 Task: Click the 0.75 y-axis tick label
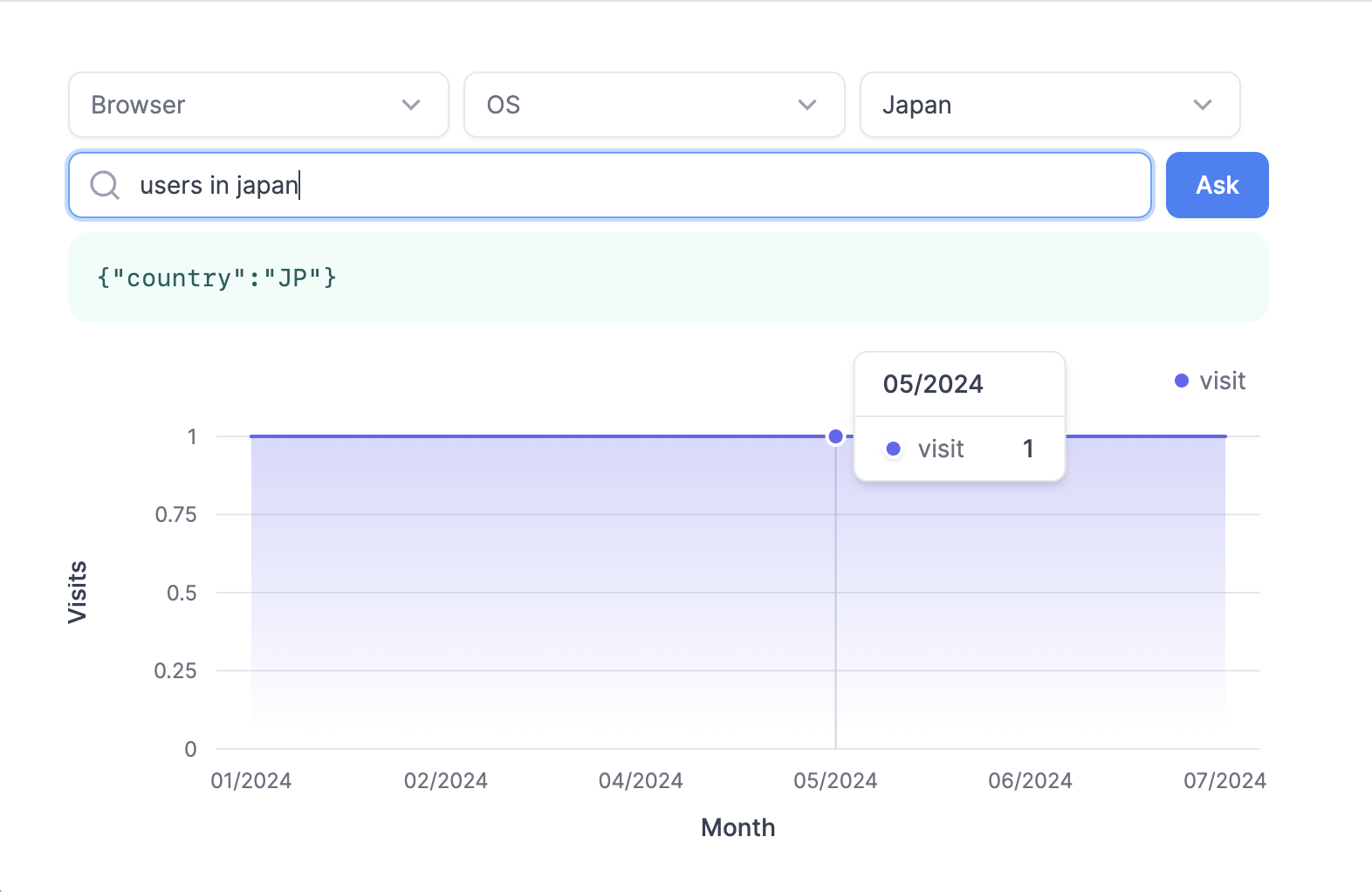click(x=175, y=514)
